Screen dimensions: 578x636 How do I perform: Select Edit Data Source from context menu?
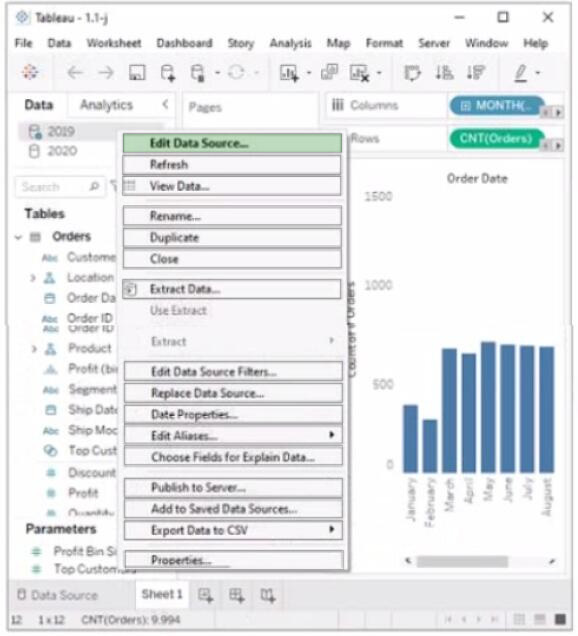232,143
